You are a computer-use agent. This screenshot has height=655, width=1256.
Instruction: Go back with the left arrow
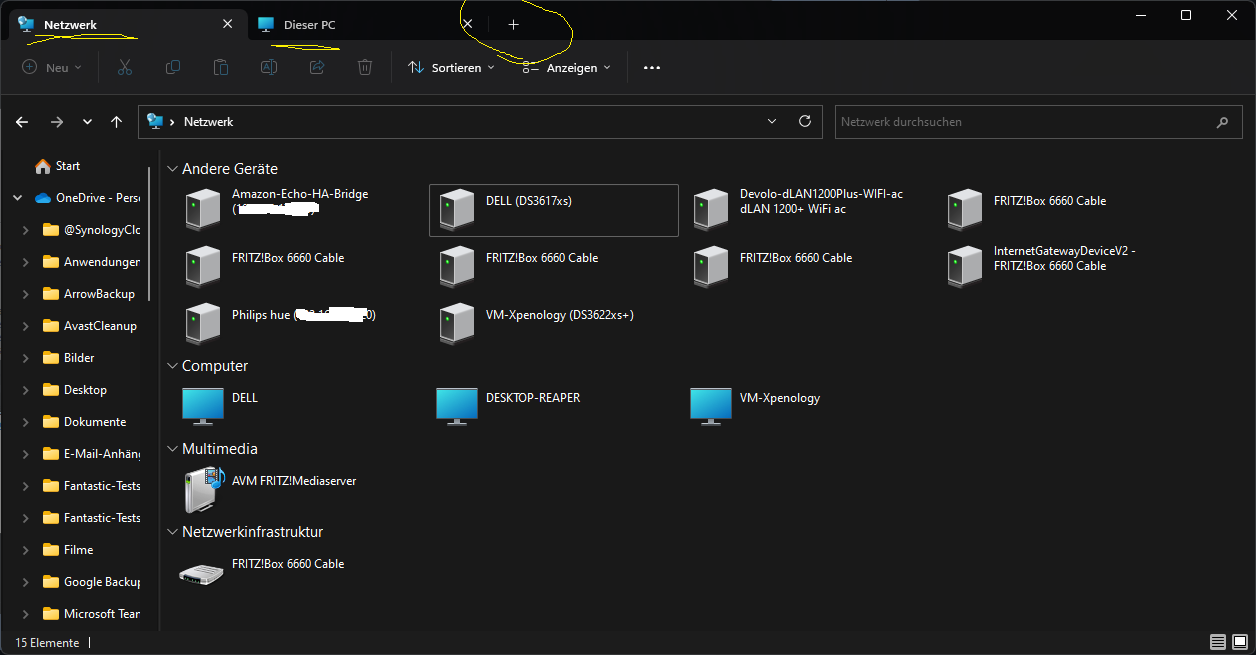(22, 122)
